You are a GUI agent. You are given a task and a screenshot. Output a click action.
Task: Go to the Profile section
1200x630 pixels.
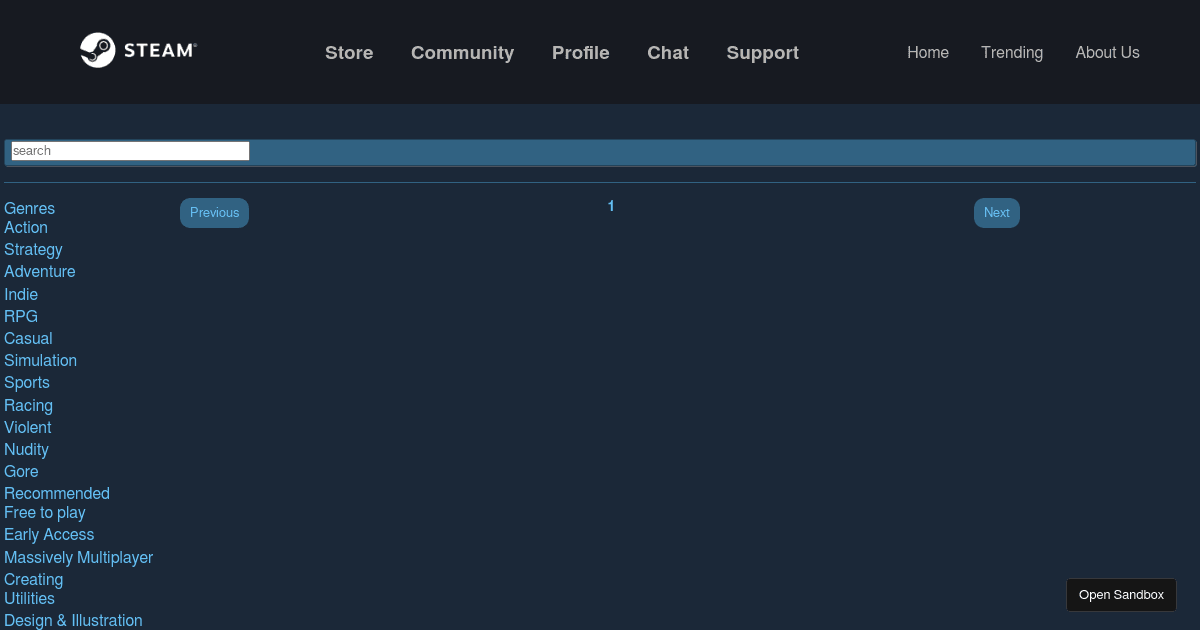(581, 53)
